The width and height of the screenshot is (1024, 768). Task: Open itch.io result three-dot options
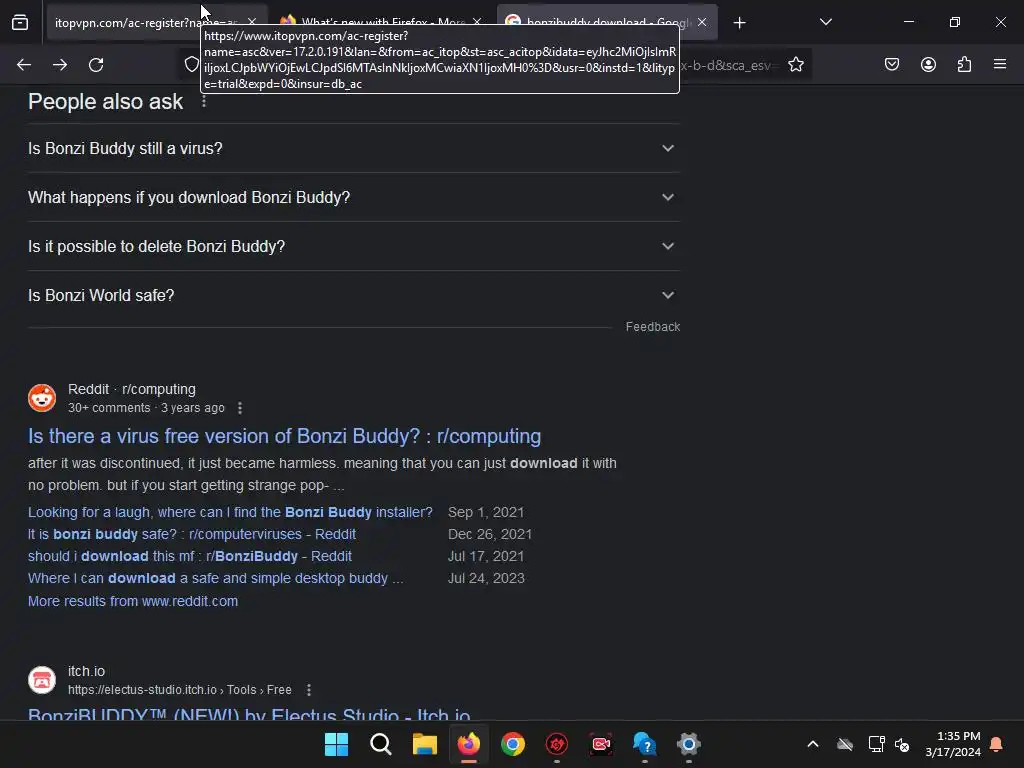(x=309, y=690)
